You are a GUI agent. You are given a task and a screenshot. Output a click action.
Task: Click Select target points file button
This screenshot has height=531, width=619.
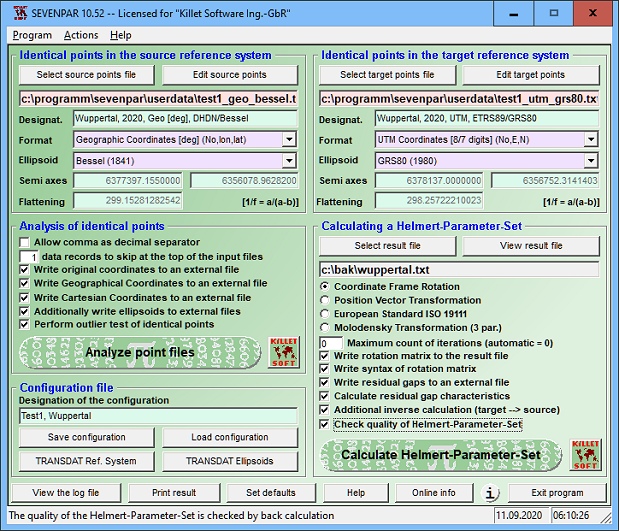387,75
